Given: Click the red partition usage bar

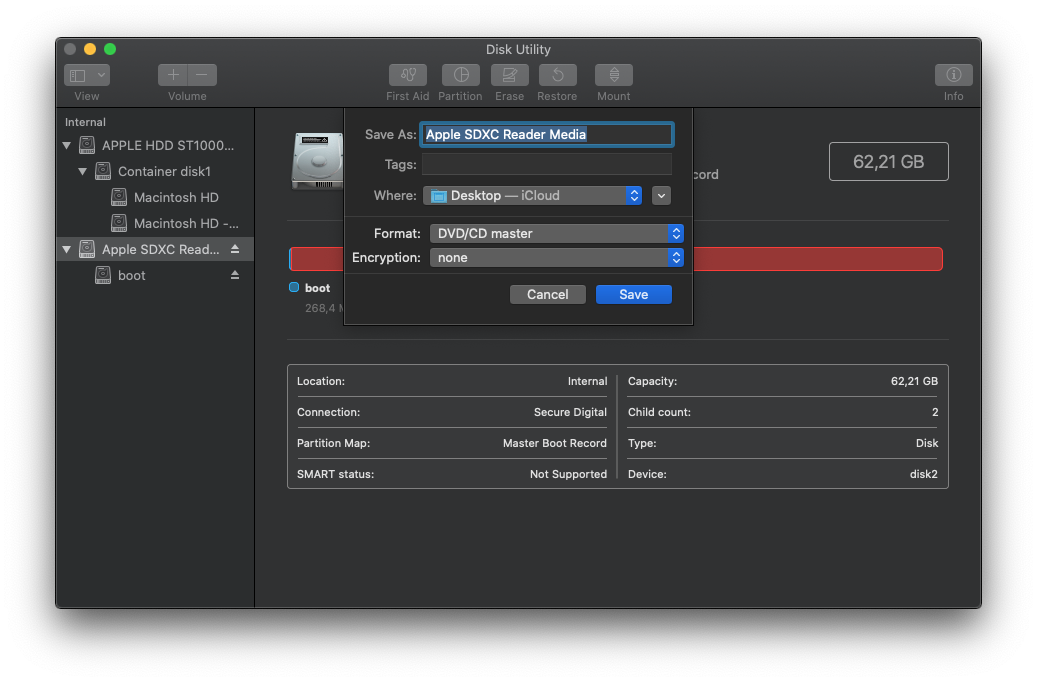Looking at the screenshot, I should pos(817,259).
